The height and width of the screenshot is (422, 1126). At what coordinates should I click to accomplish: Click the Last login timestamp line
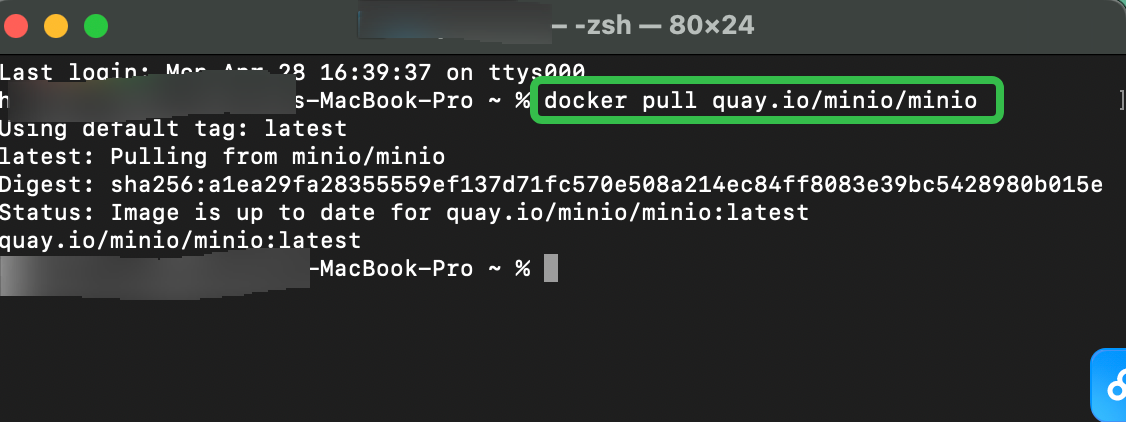tap(292, 72)
